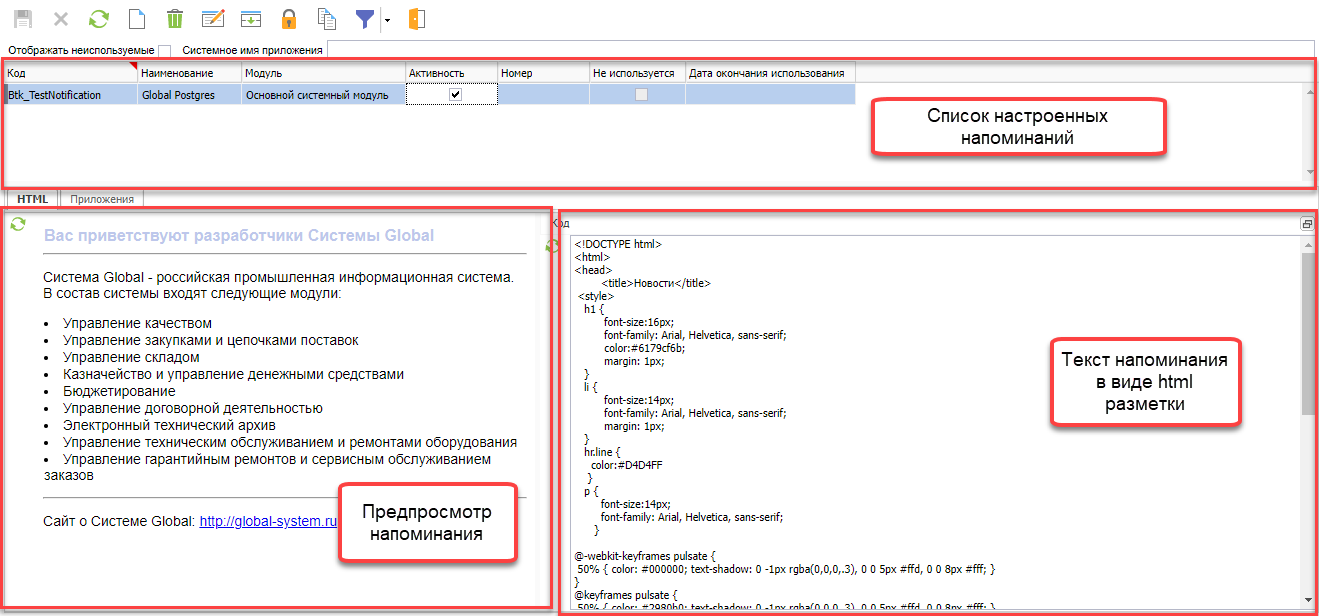1319x616 pixels.
Task: Enable the 'Отображать неиспользуемые' checkbox
Action: (x=165, y=50)
